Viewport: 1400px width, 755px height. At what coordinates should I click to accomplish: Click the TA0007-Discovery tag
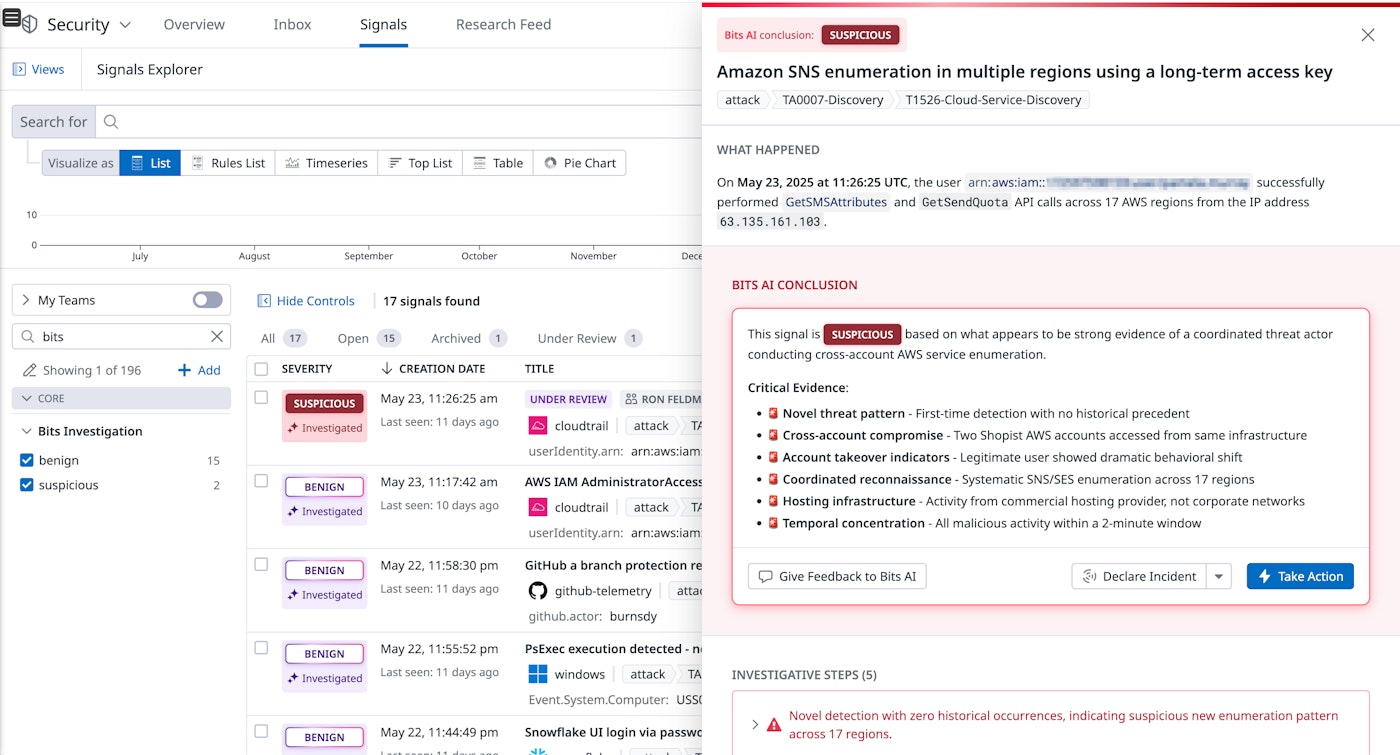point(833,100)
